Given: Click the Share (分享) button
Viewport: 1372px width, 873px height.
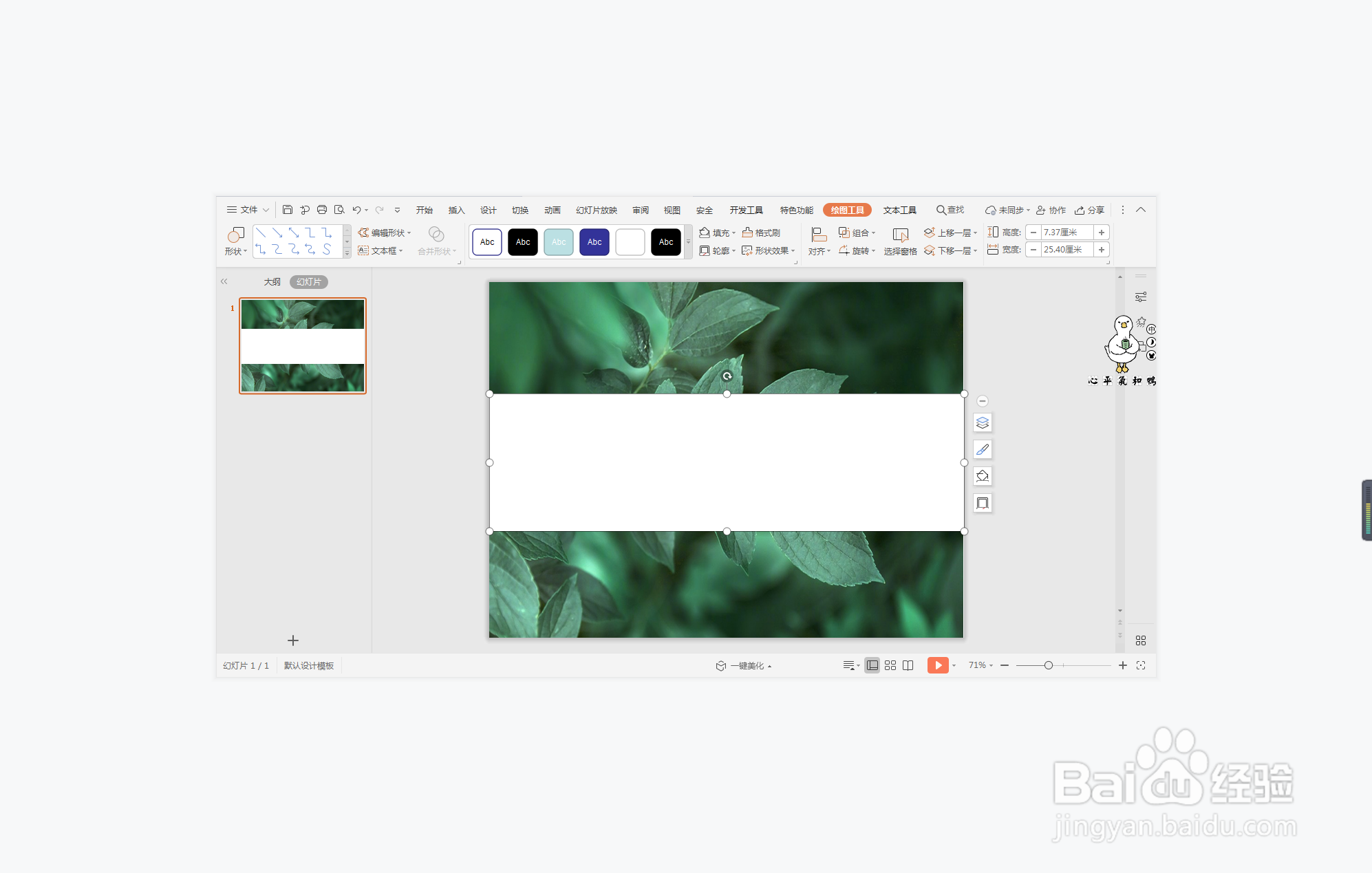Looking at the screenshot, I should point(1090,210).
